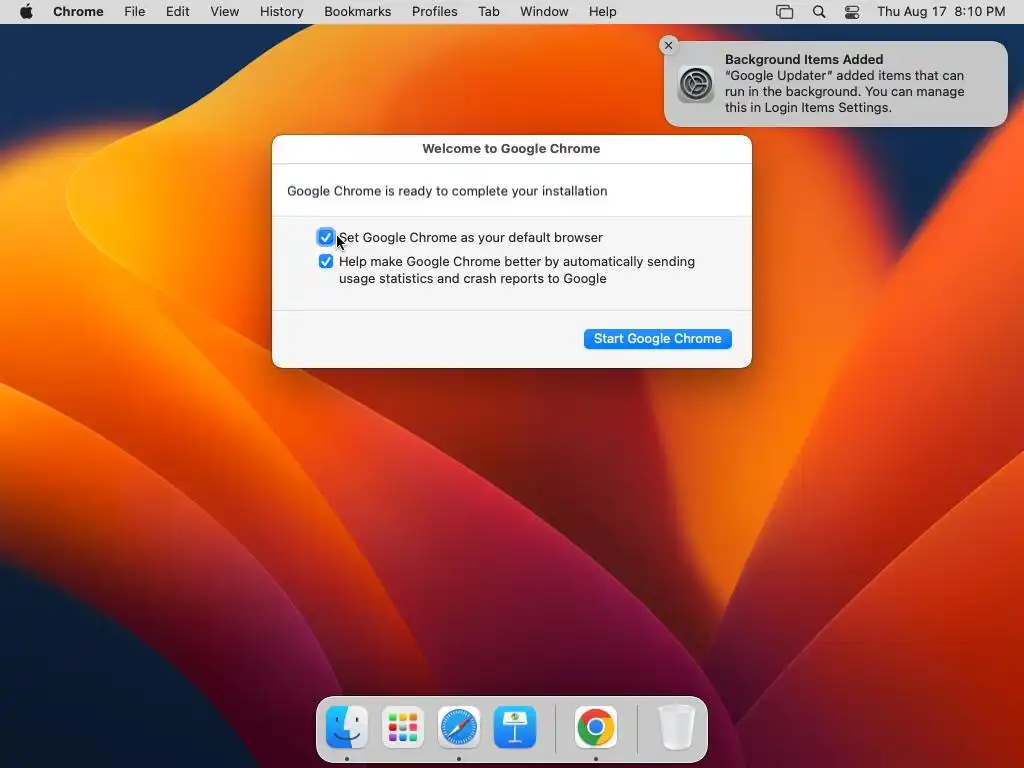This screenshot has height=768, width=1024.
Task: Open the Apple menu
Action: 26,12
